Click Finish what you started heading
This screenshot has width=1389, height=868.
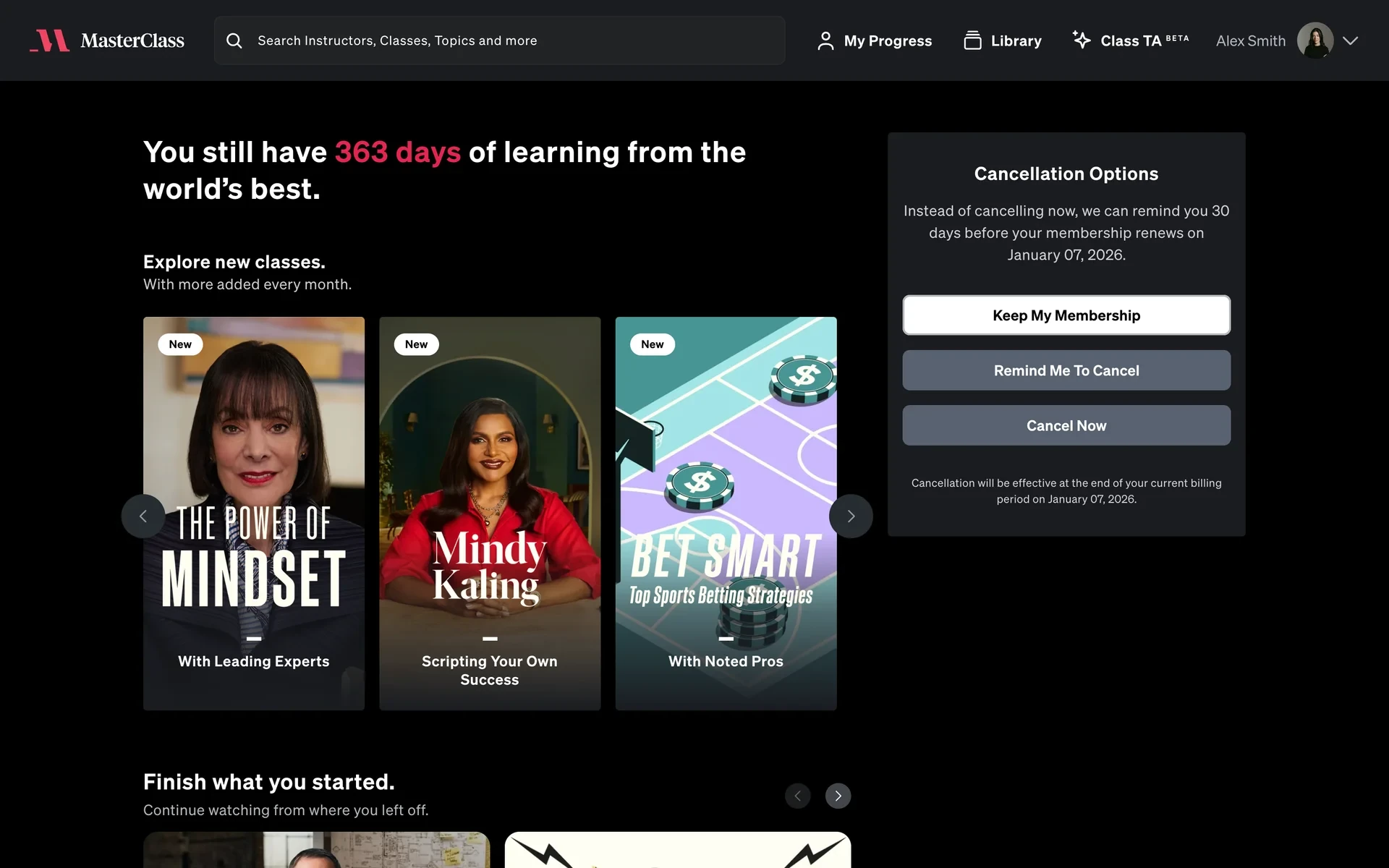(x=269, y=782)
